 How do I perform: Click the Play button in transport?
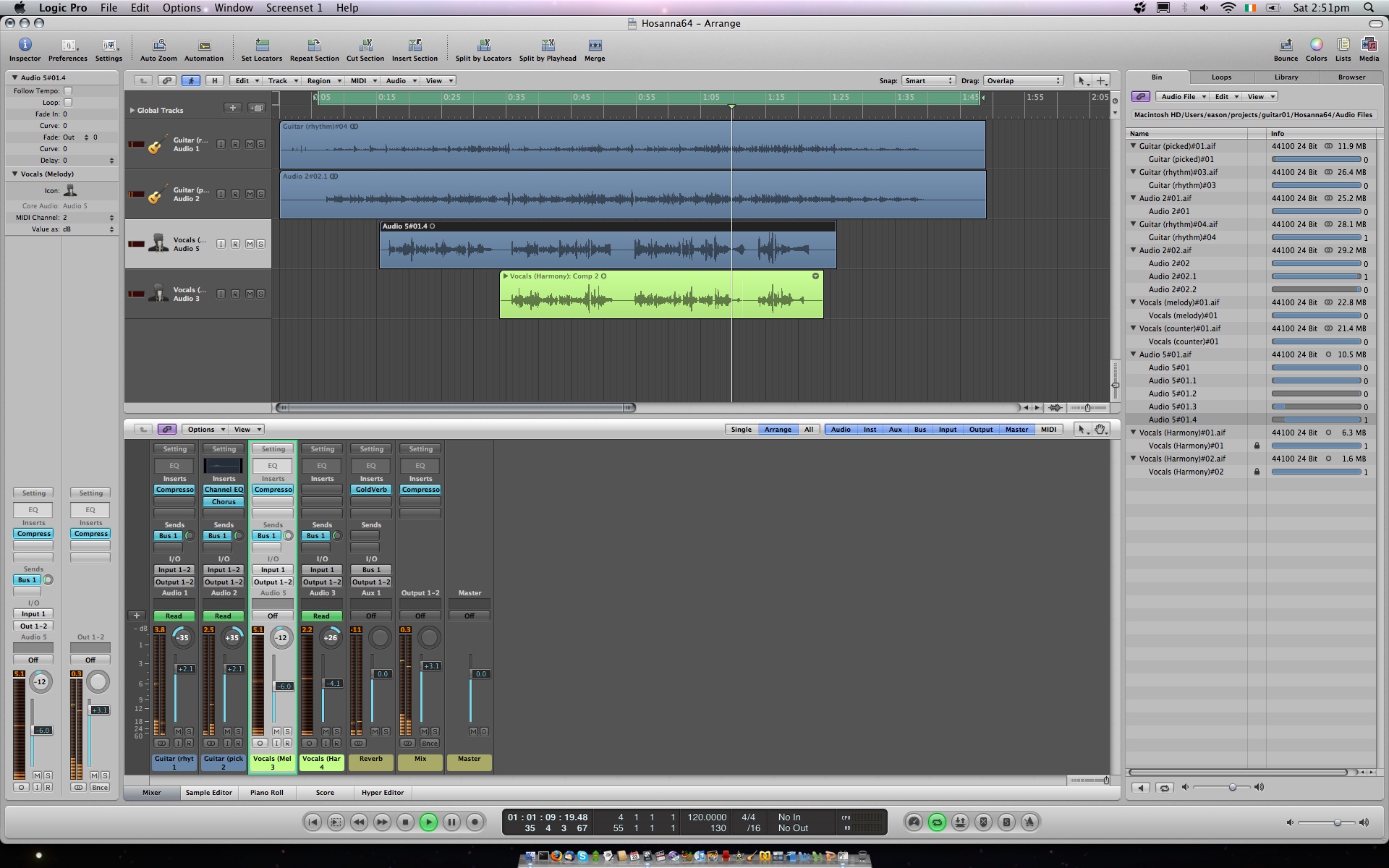pos(428,822)
